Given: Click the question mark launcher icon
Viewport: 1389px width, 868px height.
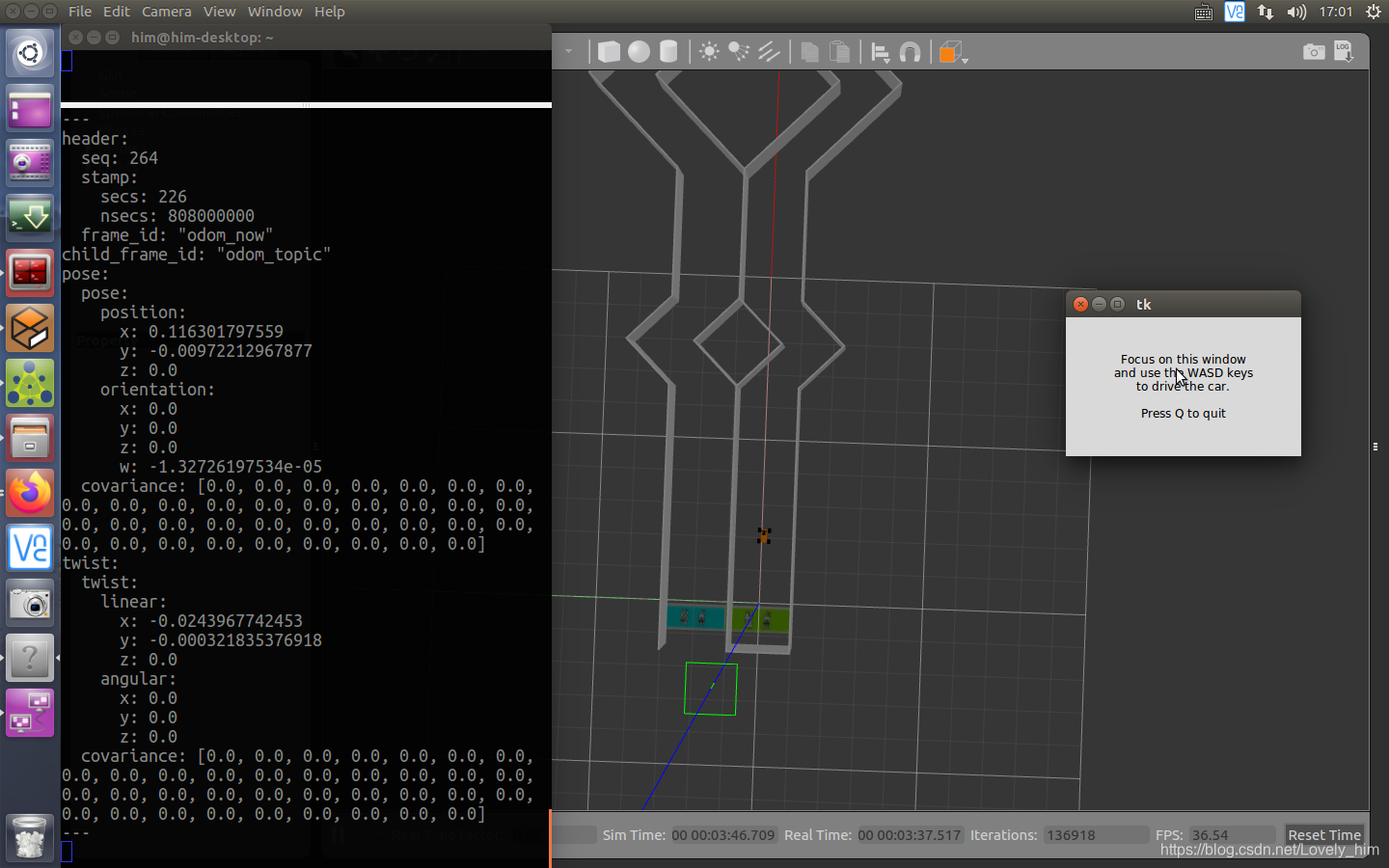Looking at the screenshot, I should [30, 658].
